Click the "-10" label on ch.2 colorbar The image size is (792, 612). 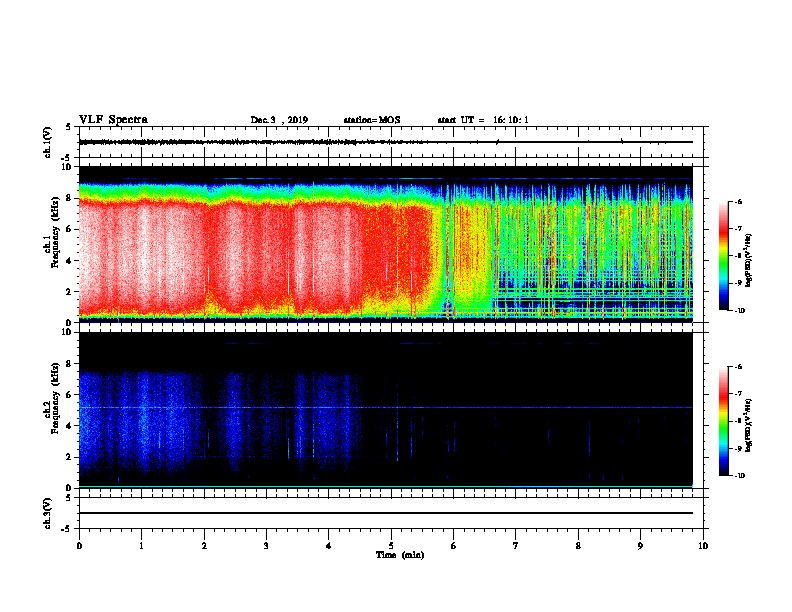pos(739,475)
